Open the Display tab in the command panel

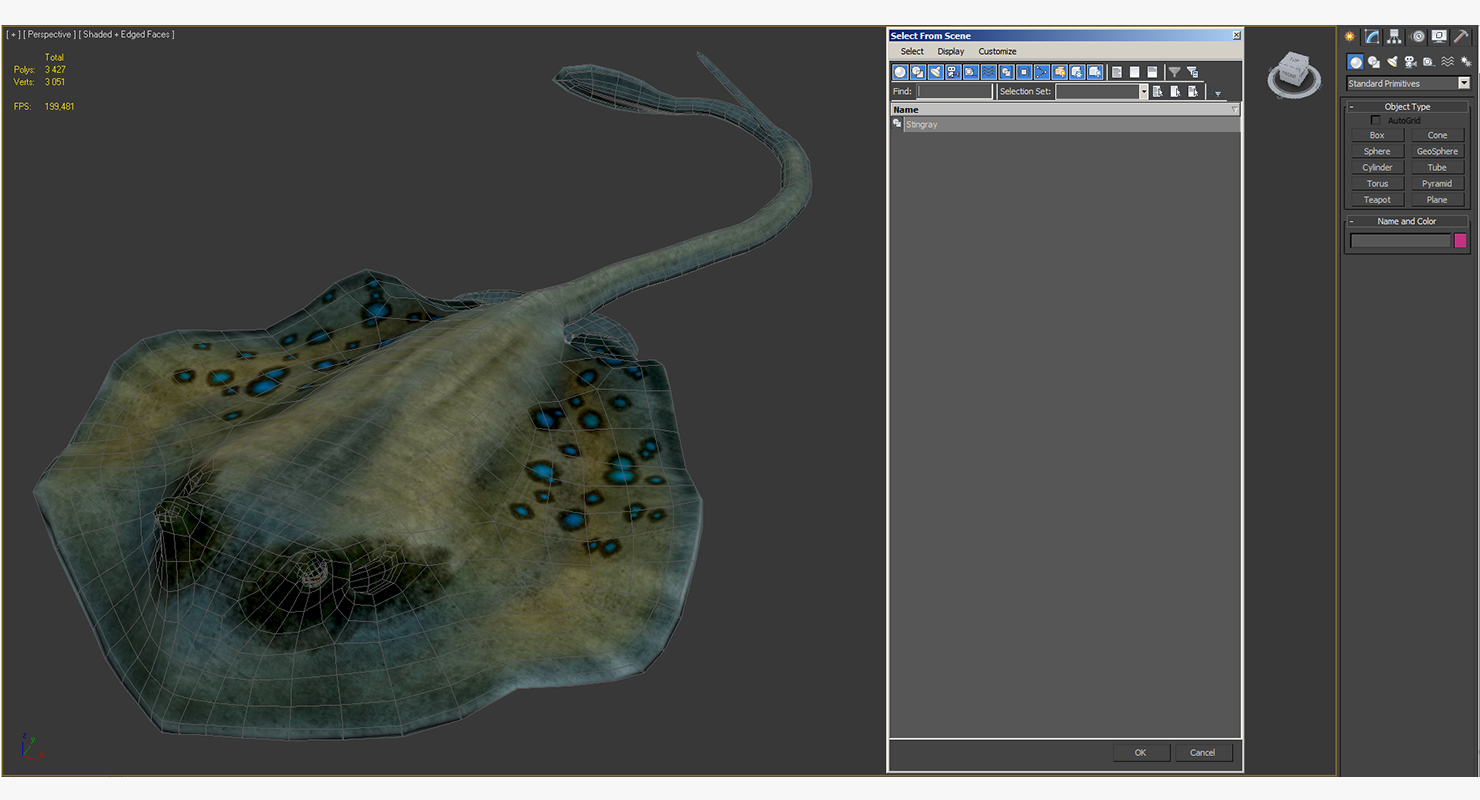(1439, 36)
